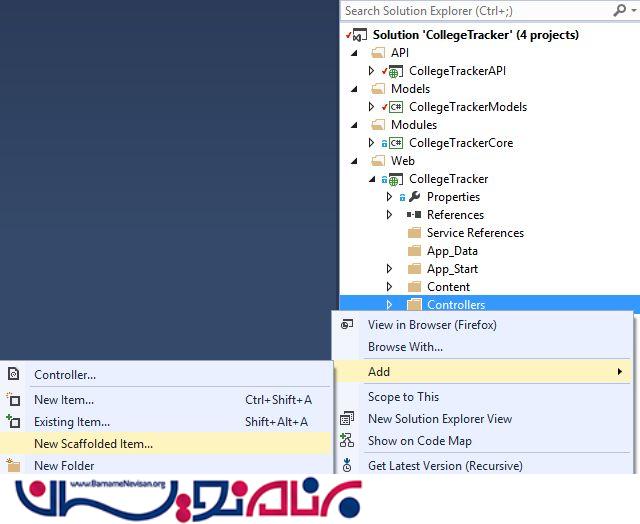Viewport: 640px width, 524px height.
Task: Click the Search Solution Explorer input field
Action: [476, 11]
